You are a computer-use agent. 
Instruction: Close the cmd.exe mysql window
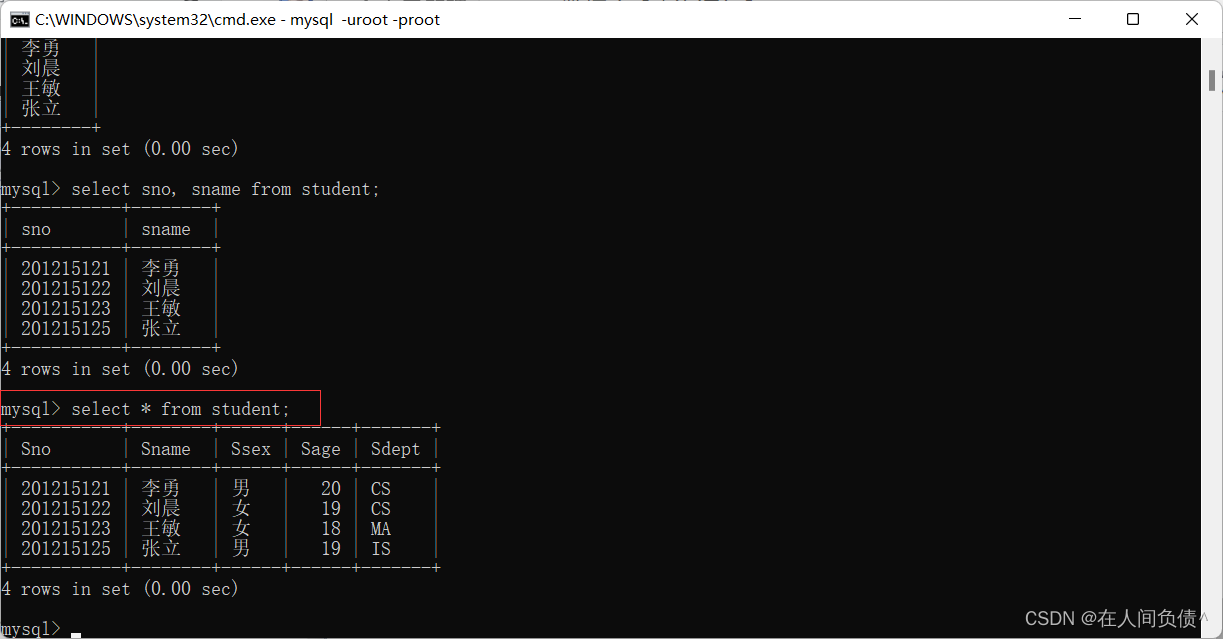pos(1192,19)
